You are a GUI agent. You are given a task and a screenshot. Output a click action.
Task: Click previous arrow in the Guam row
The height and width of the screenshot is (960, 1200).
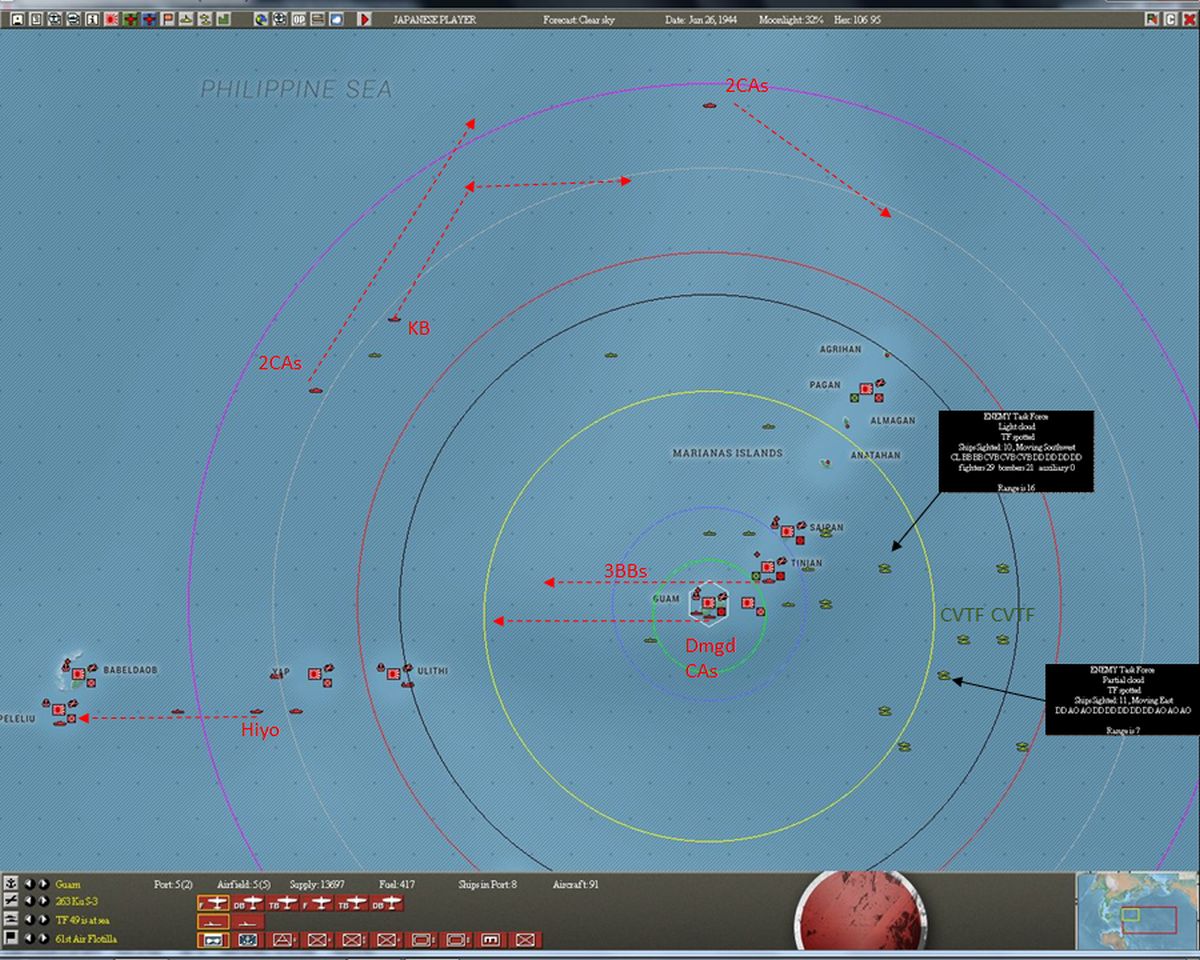(x=30, y=884)
